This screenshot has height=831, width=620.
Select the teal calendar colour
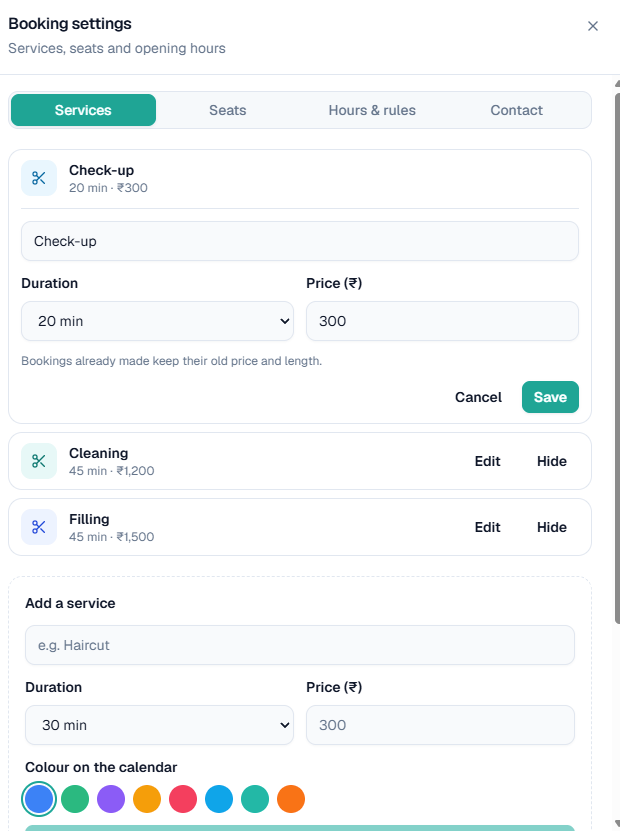255,799
